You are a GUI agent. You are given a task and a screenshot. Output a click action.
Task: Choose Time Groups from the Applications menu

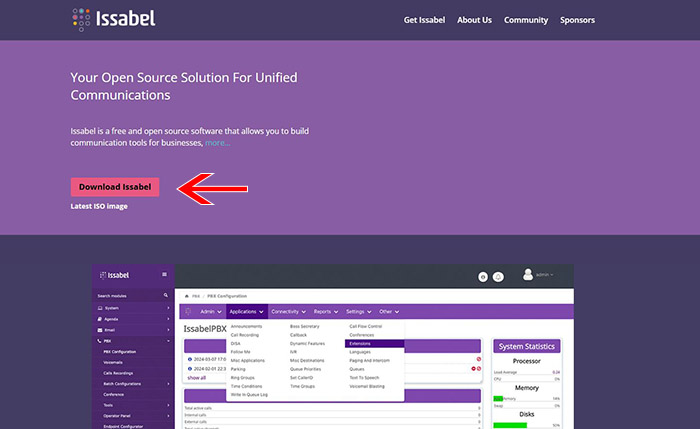302,386
